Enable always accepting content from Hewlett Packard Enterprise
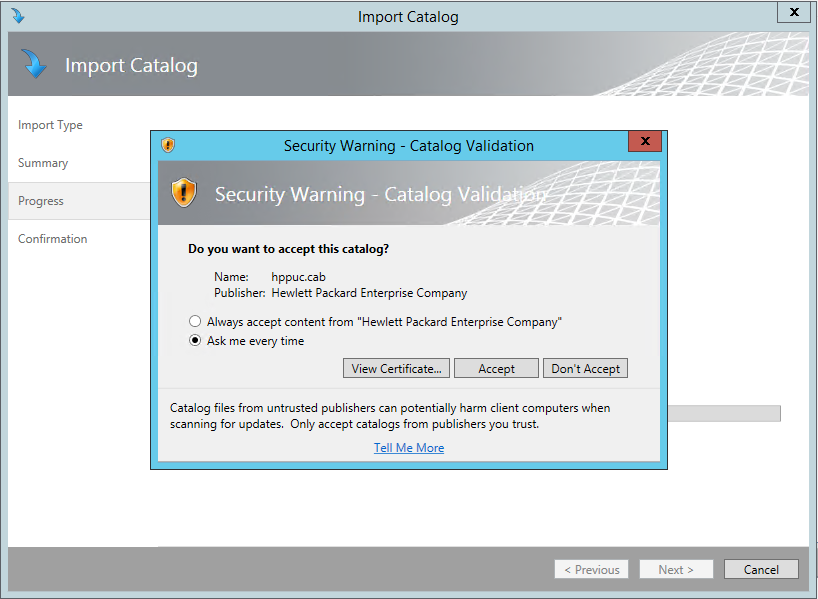This screenshot has width=818, height=599. click(x=195, y=320)
